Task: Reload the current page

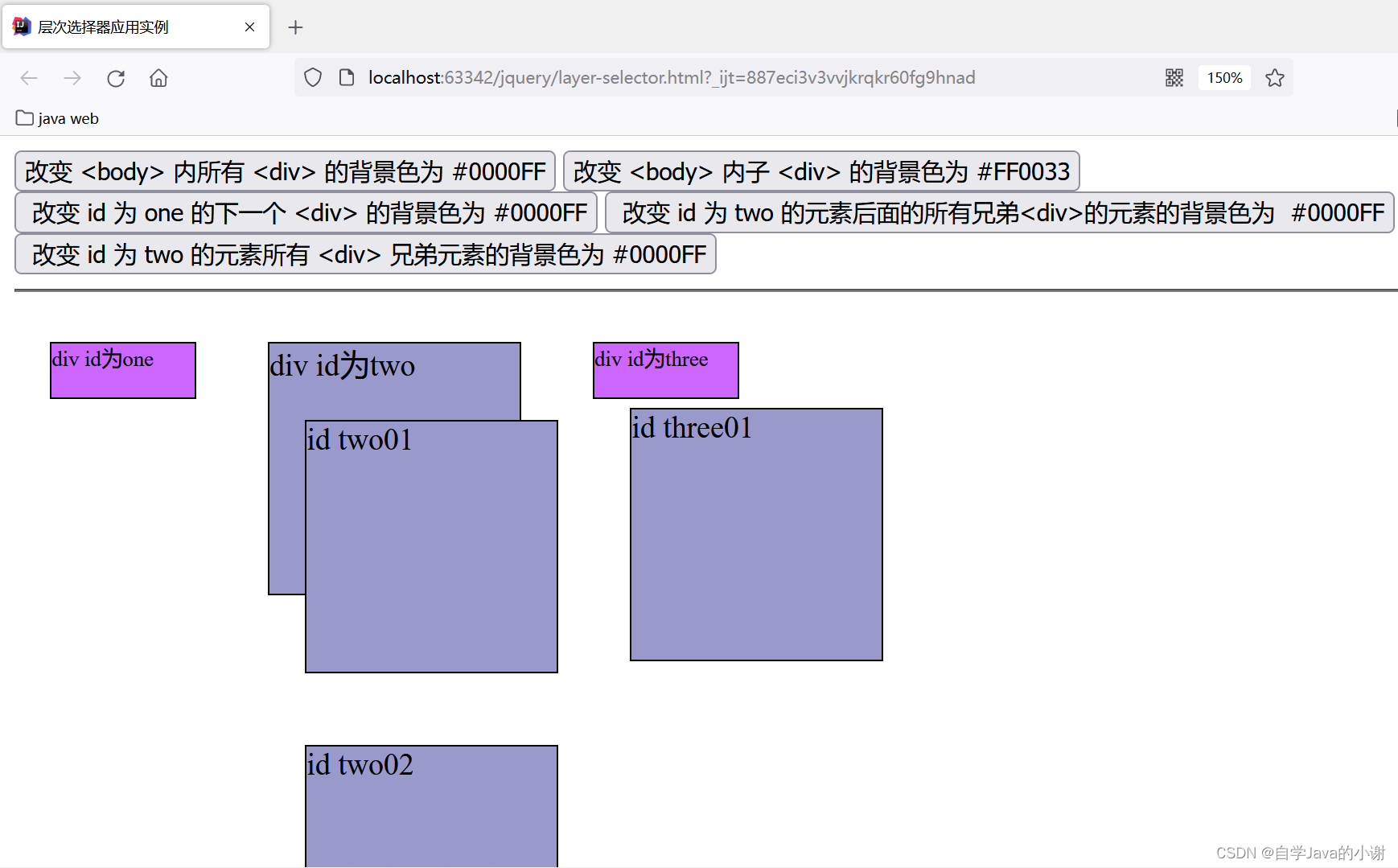Action: click(x=116, y=78)
